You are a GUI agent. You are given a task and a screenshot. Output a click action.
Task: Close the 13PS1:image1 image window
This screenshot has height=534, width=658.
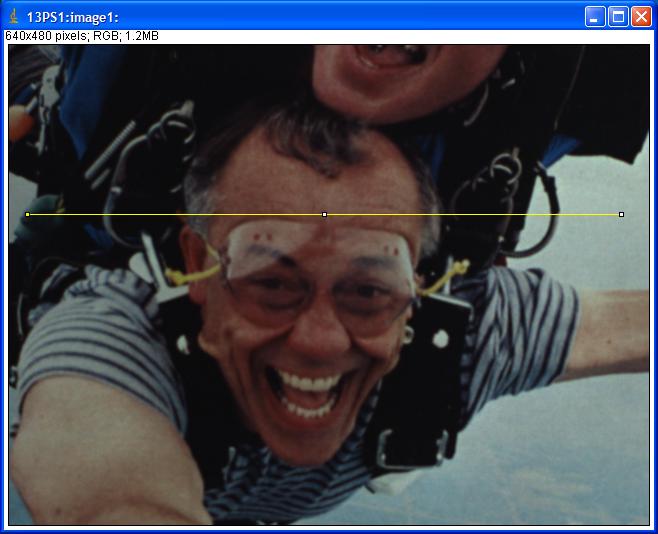coord(641,16)
